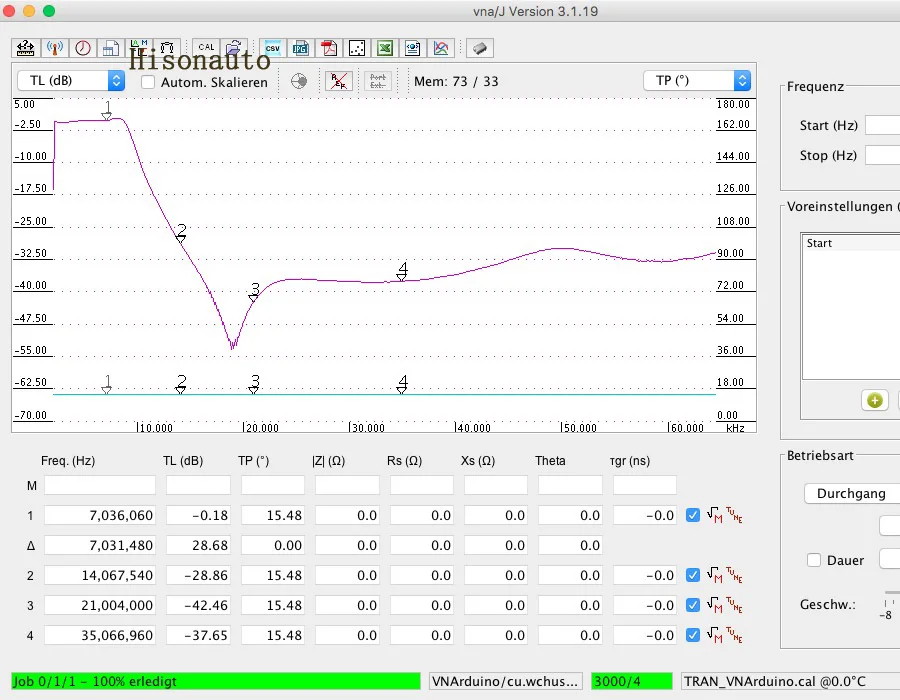Open the multi-trace chart icon
This screenshot has height=700, width=900.
point(441,48)
